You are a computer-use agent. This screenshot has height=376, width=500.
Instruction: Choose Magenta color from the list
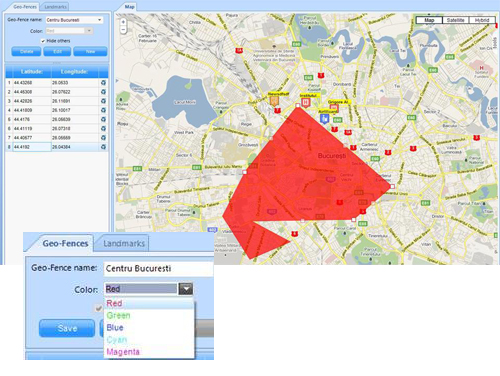point(123,352)
